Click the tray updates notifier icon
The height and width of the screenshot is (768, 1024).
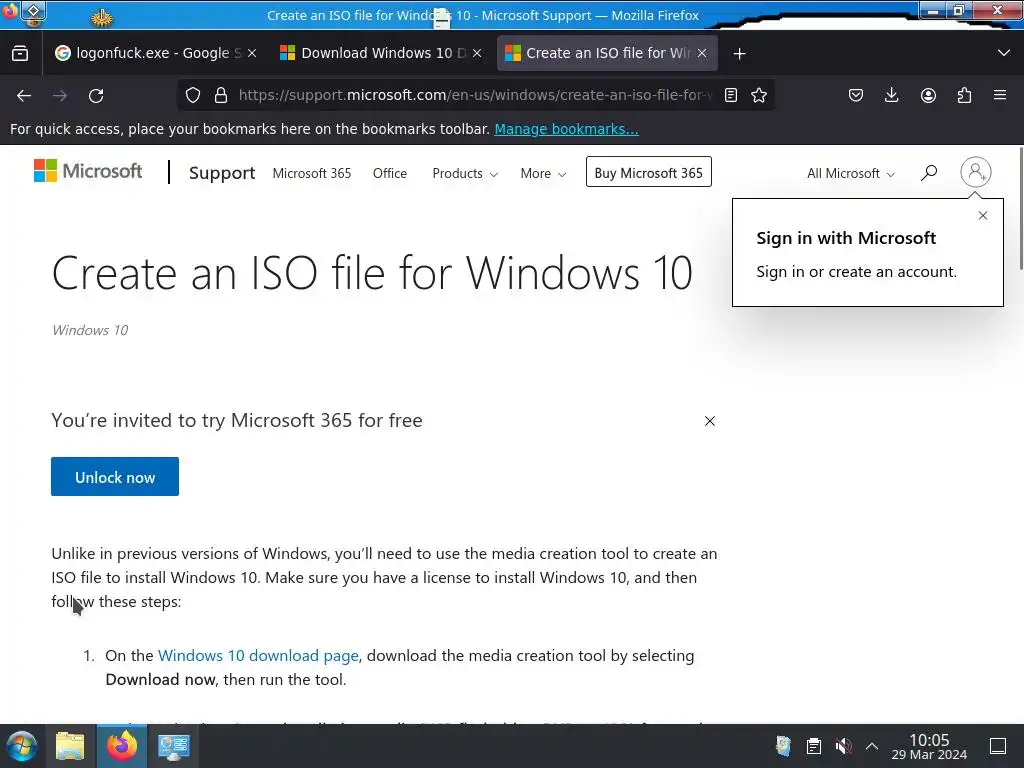pyautogui.click(x=783, y=746)
